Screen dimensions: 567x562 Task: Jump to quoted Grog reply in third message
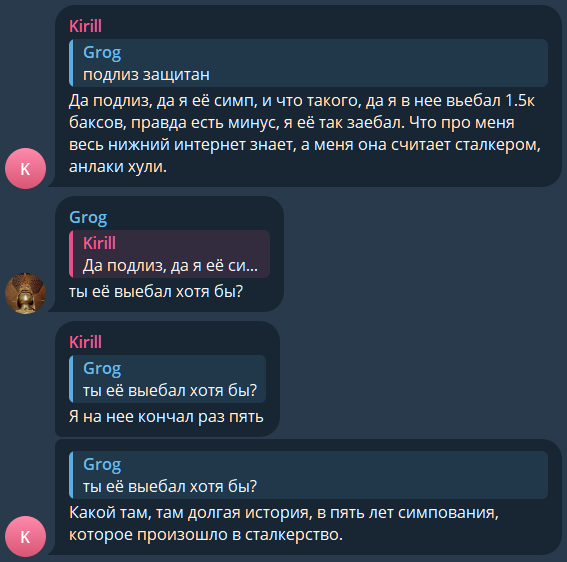pyautogui.click(x=167, y=379)
